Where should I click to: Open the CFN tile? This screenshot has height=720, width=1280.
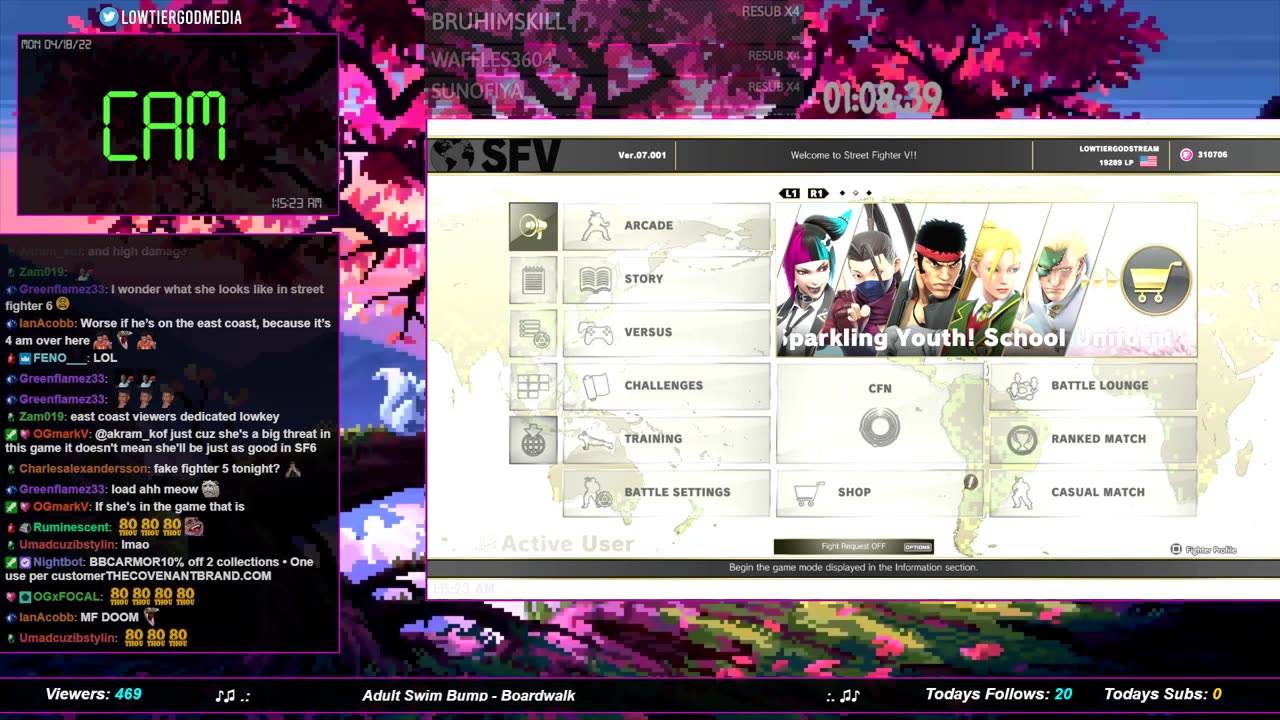(880, 413)
